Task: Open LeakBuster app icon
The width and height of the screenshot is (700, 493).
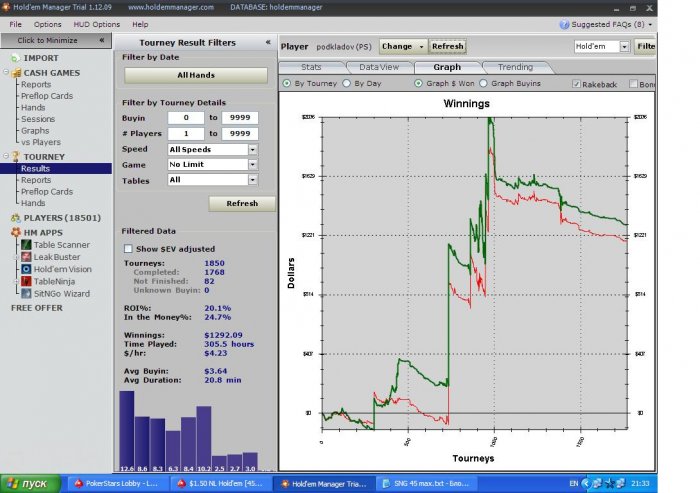Action: pos(26,257)
